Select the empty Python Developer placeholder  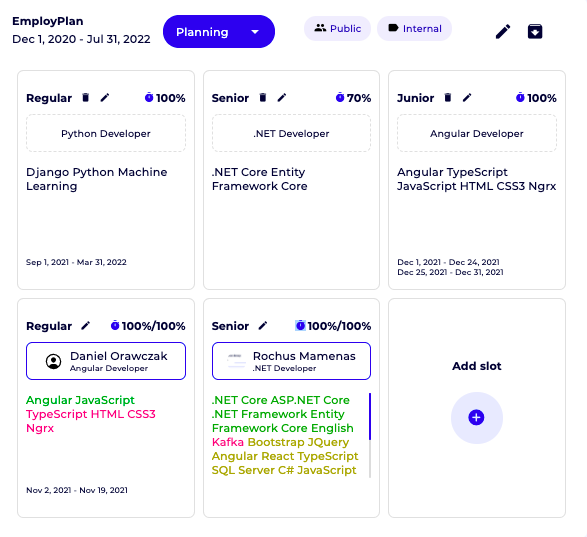coord(106,133)
